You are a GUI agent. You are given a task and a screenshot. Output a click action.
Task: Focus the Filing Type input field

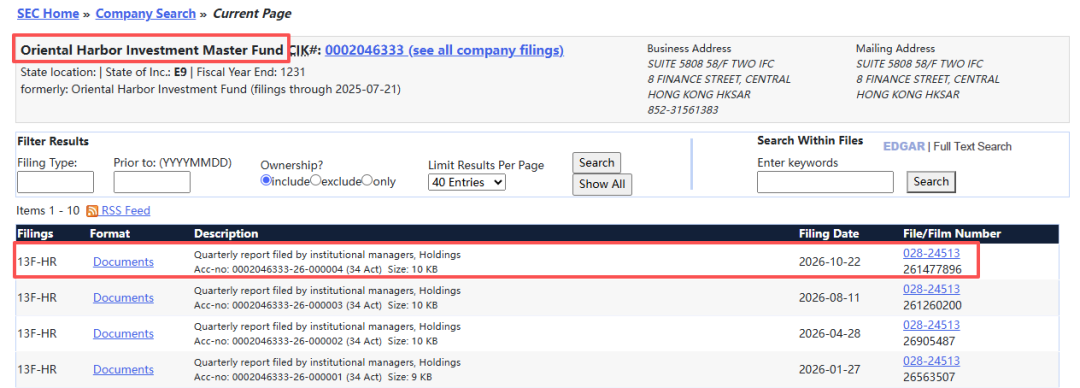(x=55, y=183)
